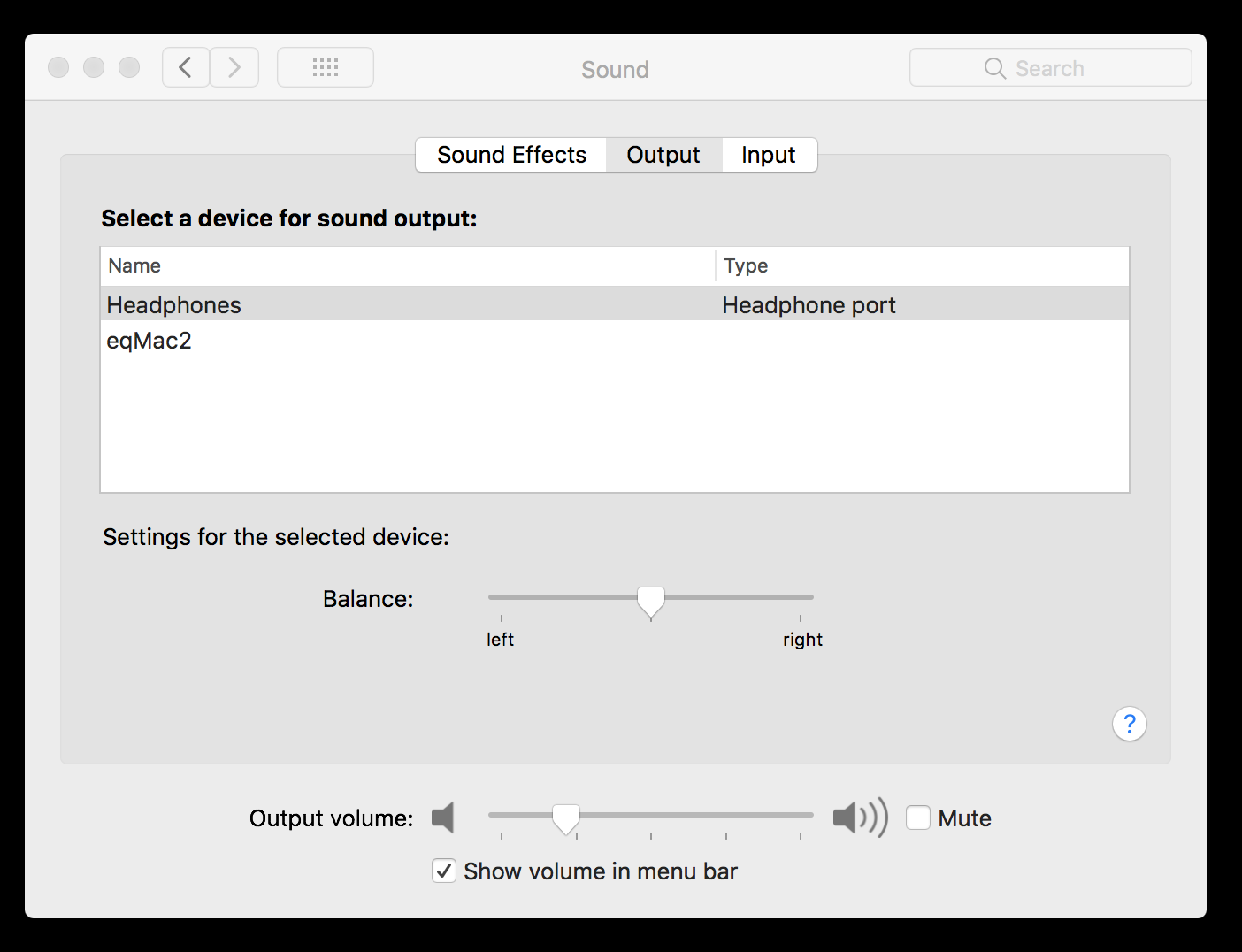This screenshot has width=1242, height=952.
Task: Click the red close window button
Action: 58,67
